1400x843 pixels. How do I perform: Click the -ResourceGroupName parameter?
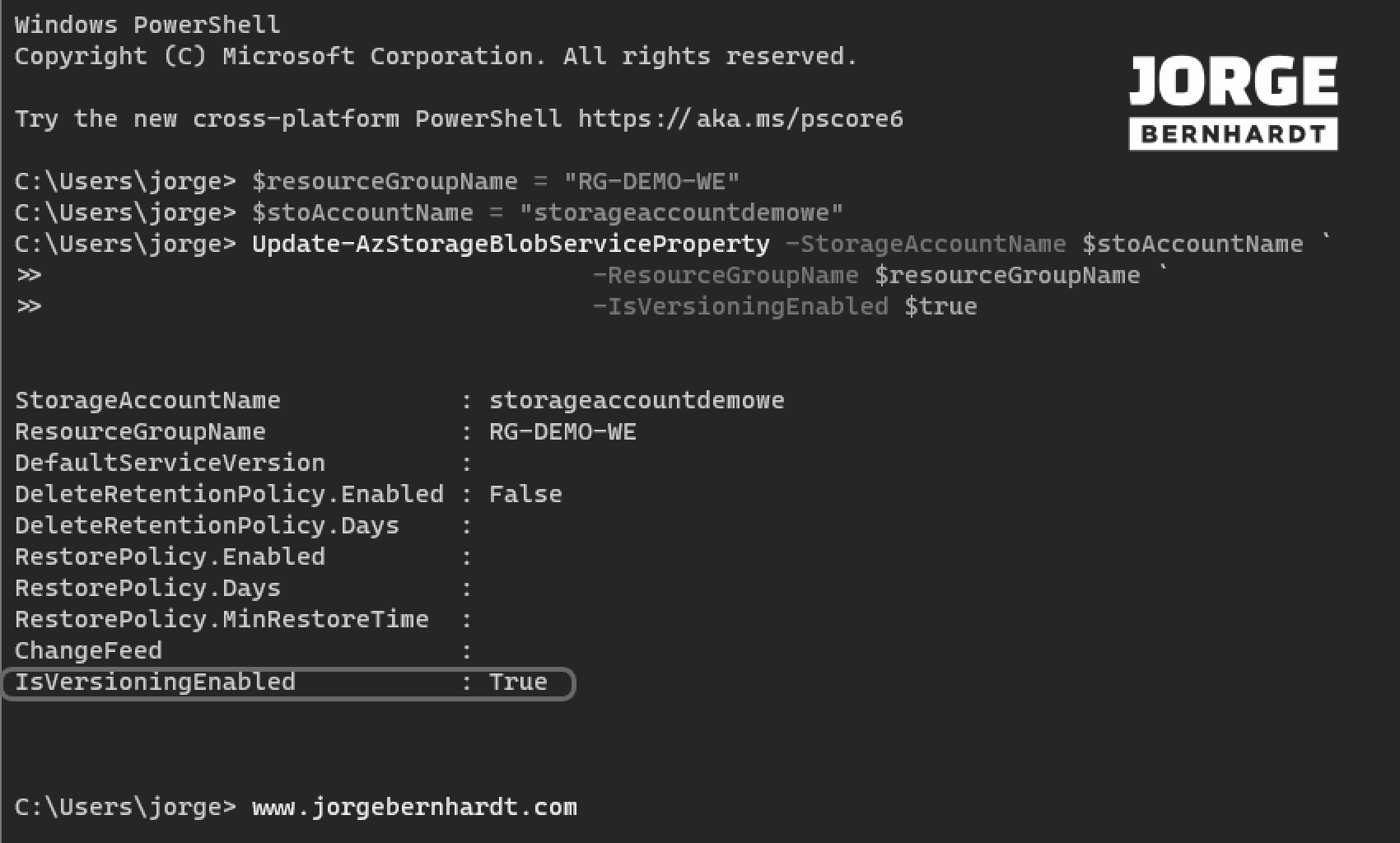(726, 276)
